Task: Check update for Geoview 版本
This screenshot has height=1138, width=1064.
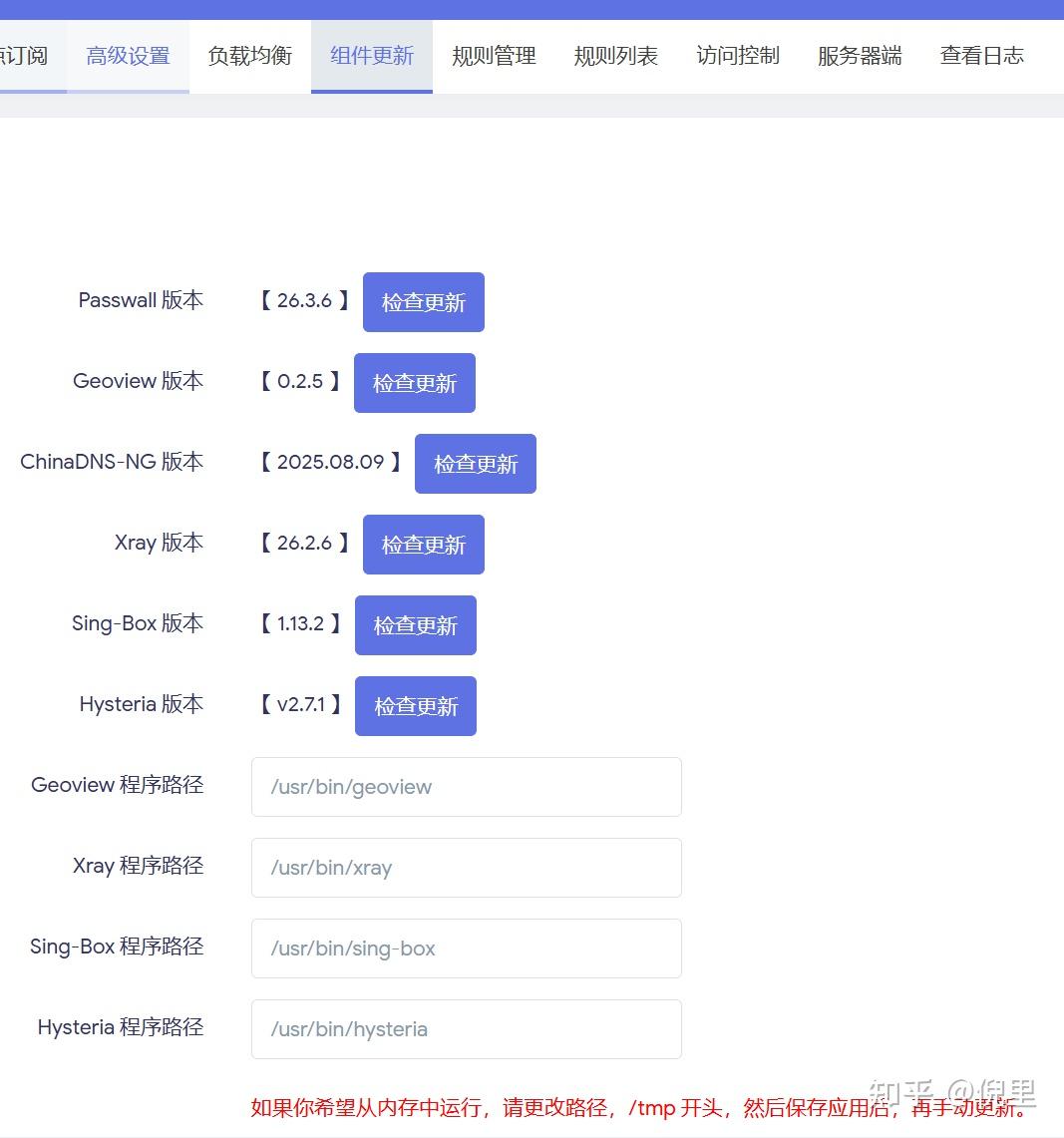Action: [x=415, y=383]
